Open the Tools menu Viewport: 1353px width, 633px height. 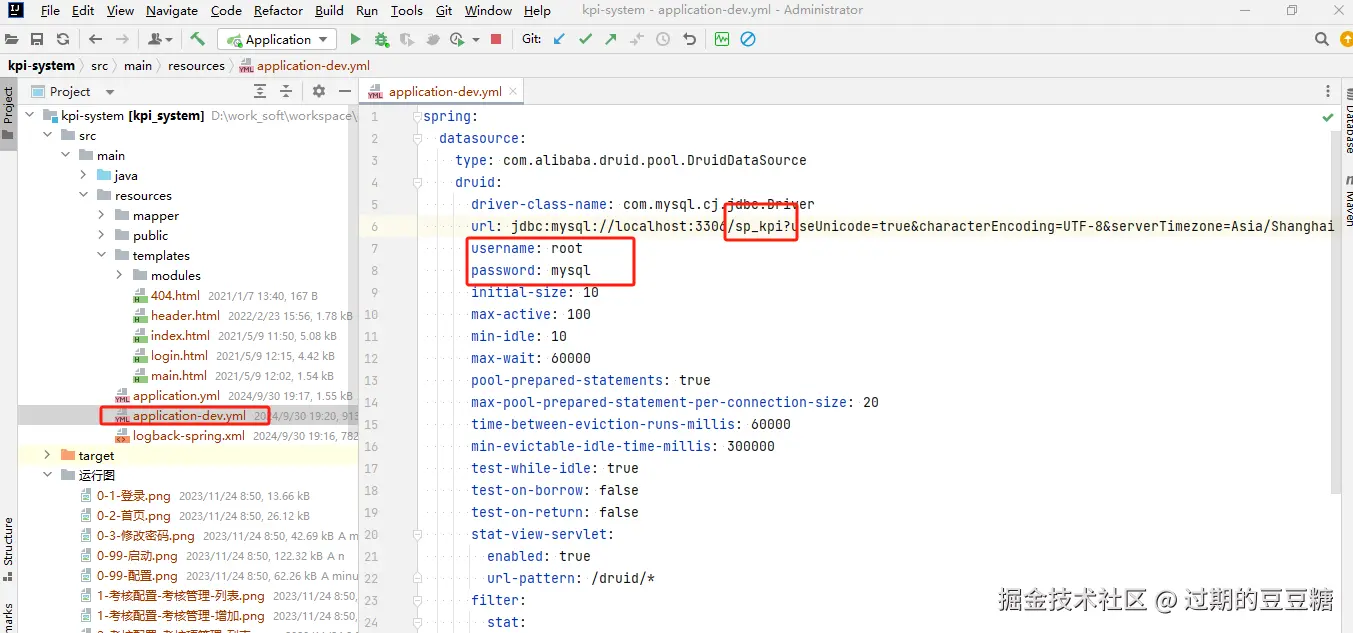pyautogui.click(x=406, y=10)
